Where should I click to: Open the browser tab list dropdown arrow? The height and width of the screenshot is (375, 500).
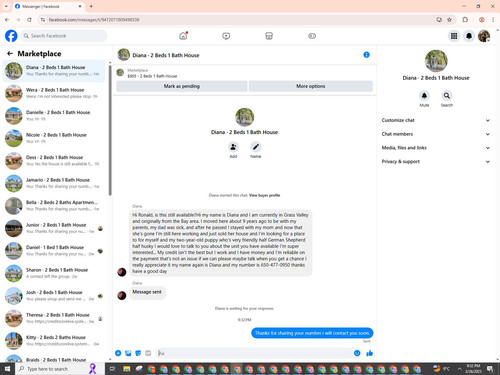[x=6, y=6]
